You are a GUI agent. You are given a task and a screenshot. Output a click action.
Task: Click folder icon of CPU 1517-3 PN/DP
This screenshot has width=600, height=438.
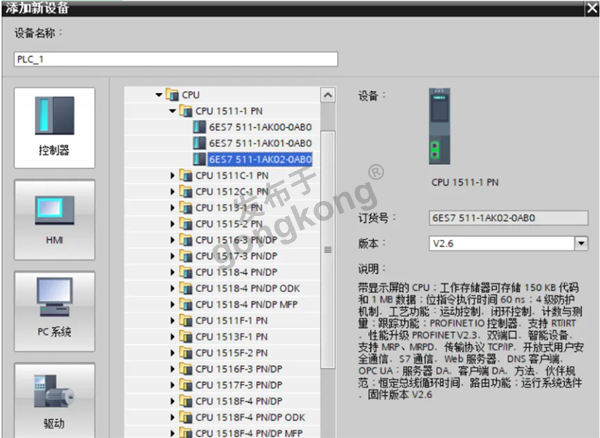point(186,256)
